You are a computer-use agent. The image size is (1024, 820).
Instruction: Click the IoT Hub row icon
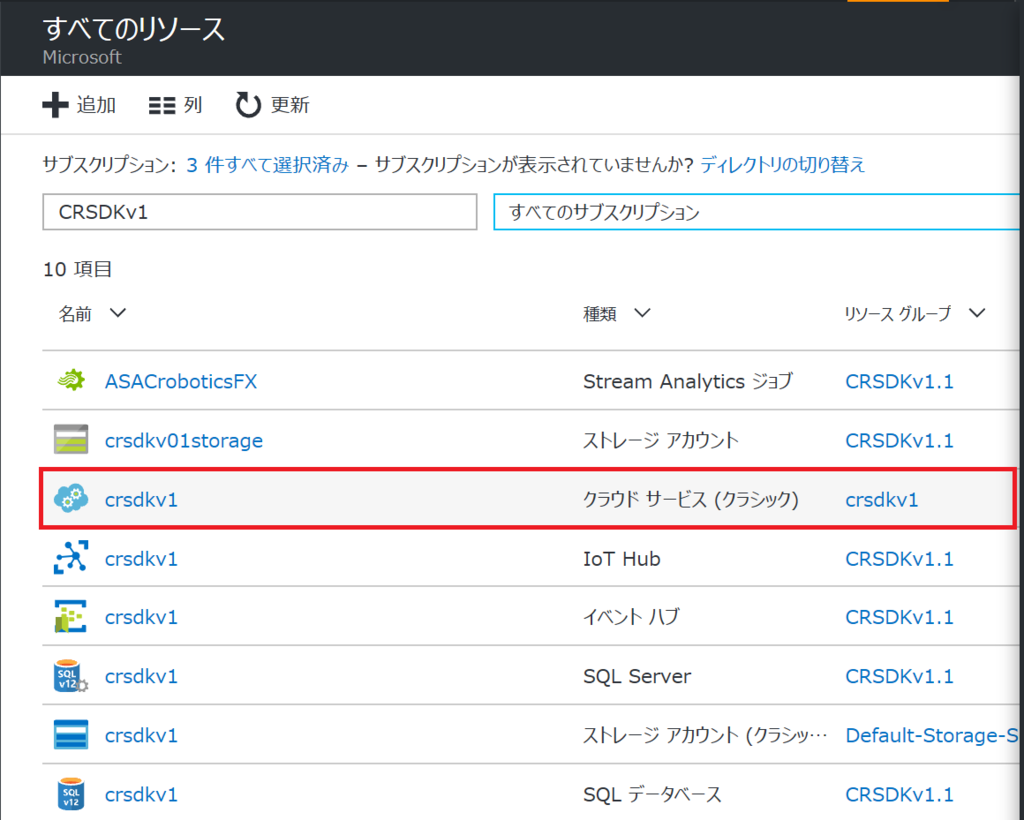[x=71, y=558]
